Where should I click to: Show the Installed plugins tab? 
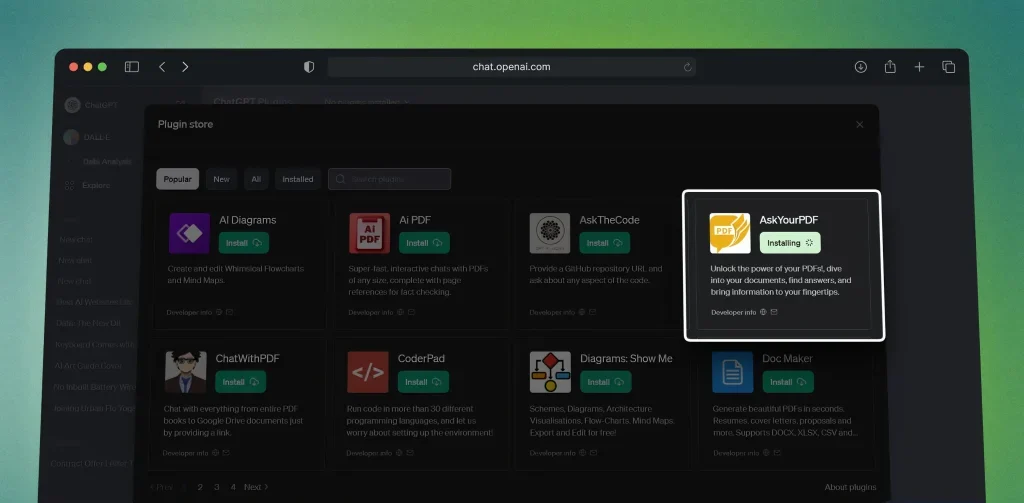point(297,179)
